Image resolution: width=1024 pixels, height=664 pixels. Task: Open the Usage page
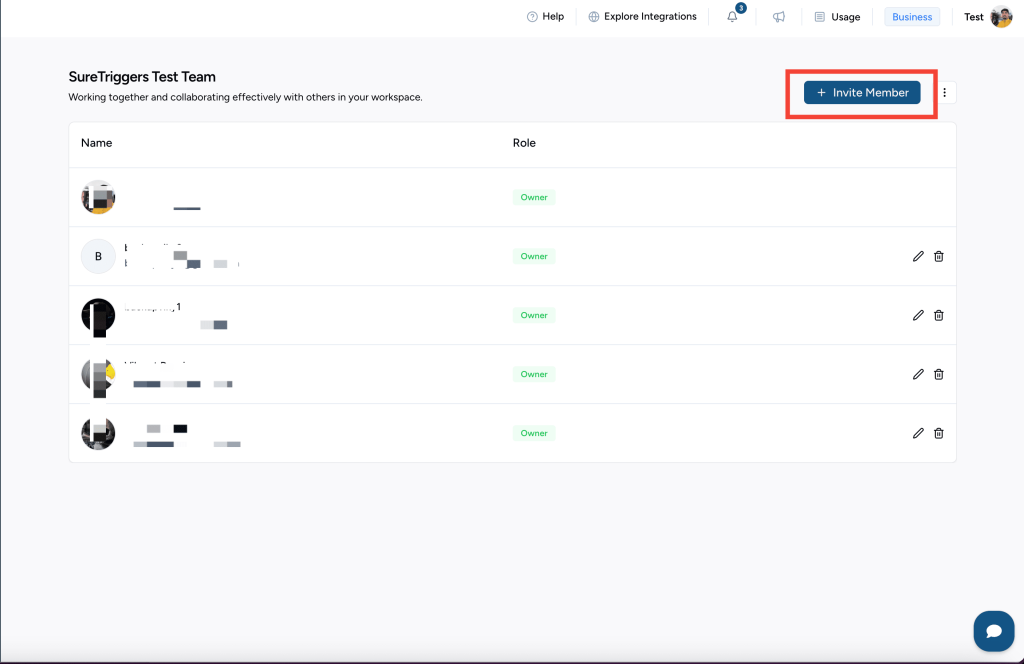[x=837, y=17]
